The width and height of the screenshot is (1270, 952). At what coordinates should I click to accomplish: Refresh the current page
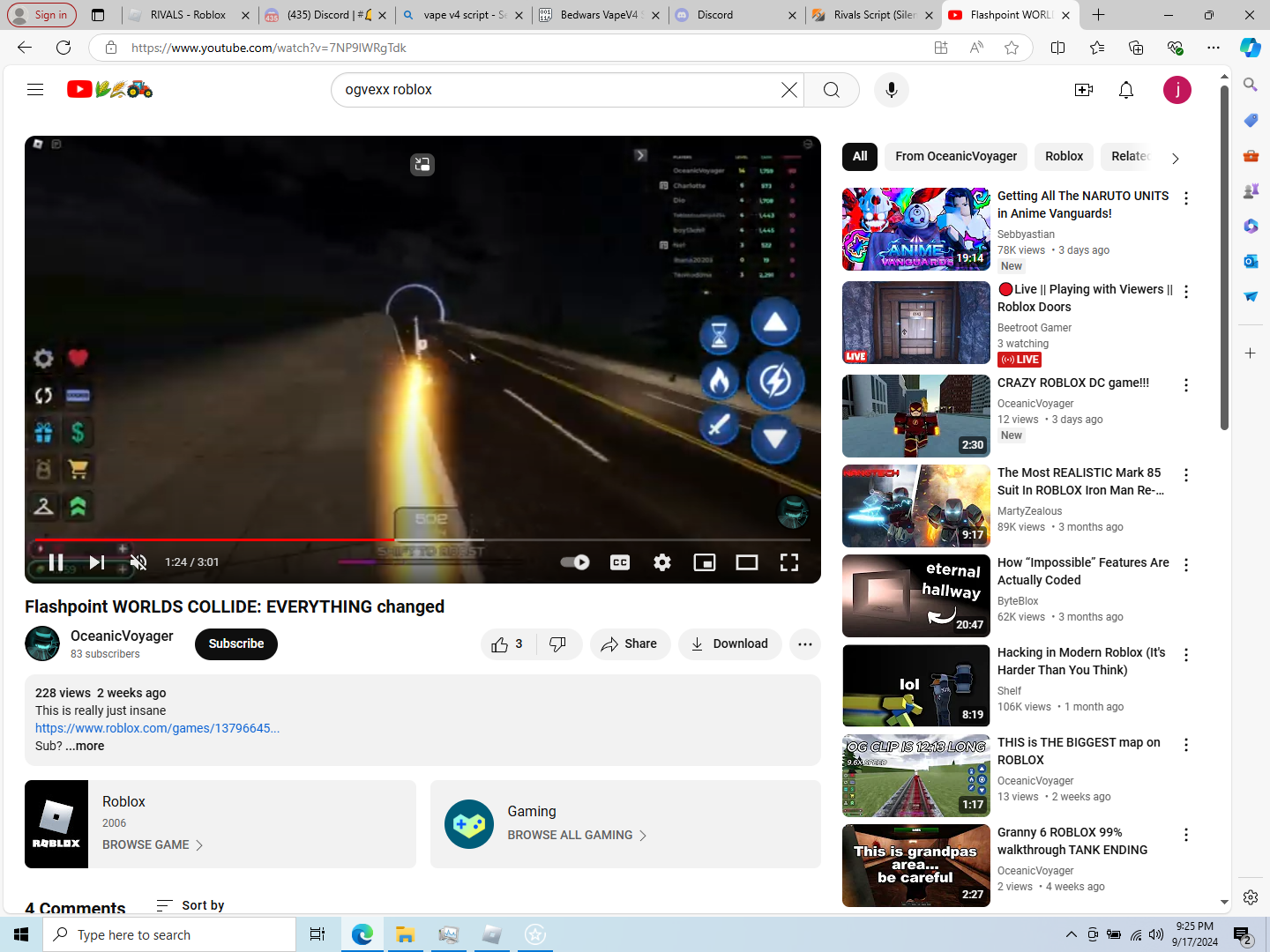(63, 48)
